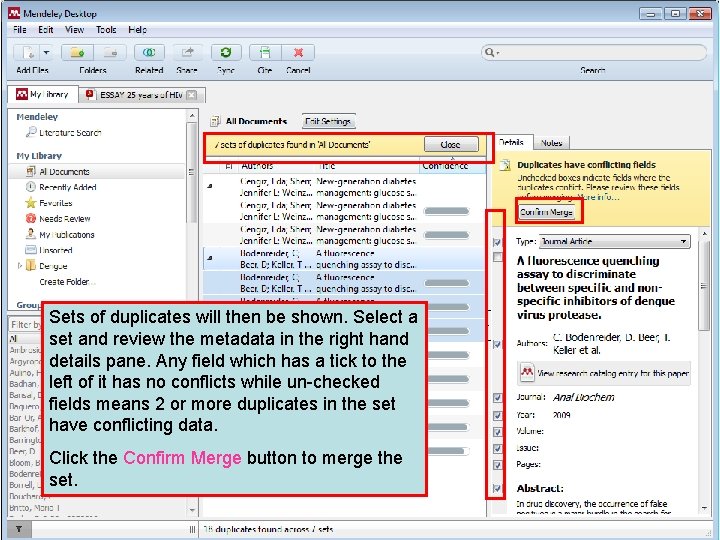Click the Related documents icon

coord(149,53)
